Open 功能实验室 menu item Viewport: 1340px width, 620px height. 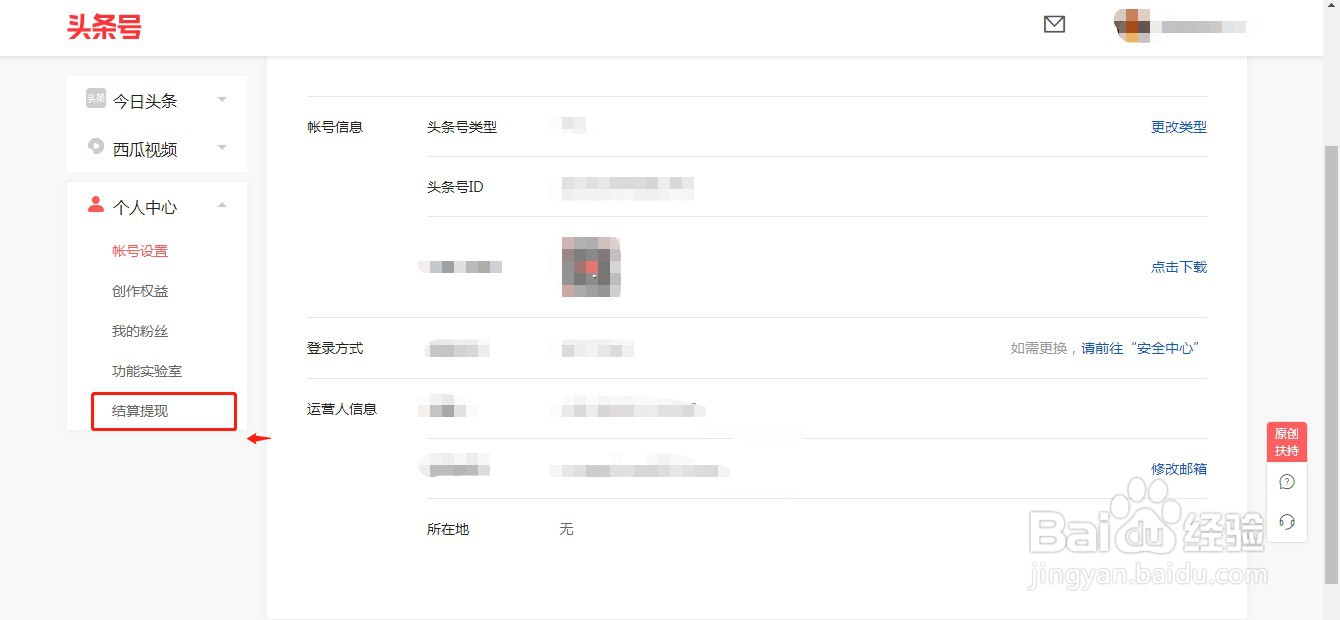point(147,371)
